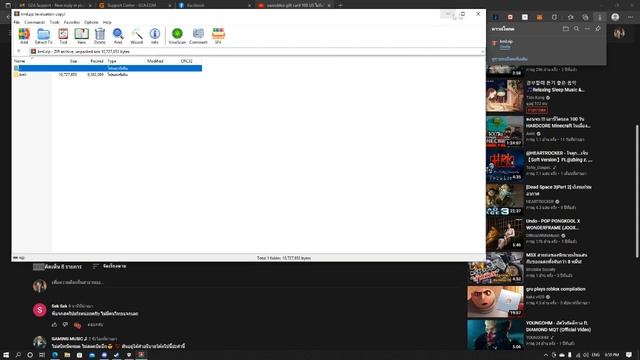The width and height of the screenshot is (640, 360).
Task: Open the Relaxing Sleep Music video thumbnail
Action: (505, 96)
